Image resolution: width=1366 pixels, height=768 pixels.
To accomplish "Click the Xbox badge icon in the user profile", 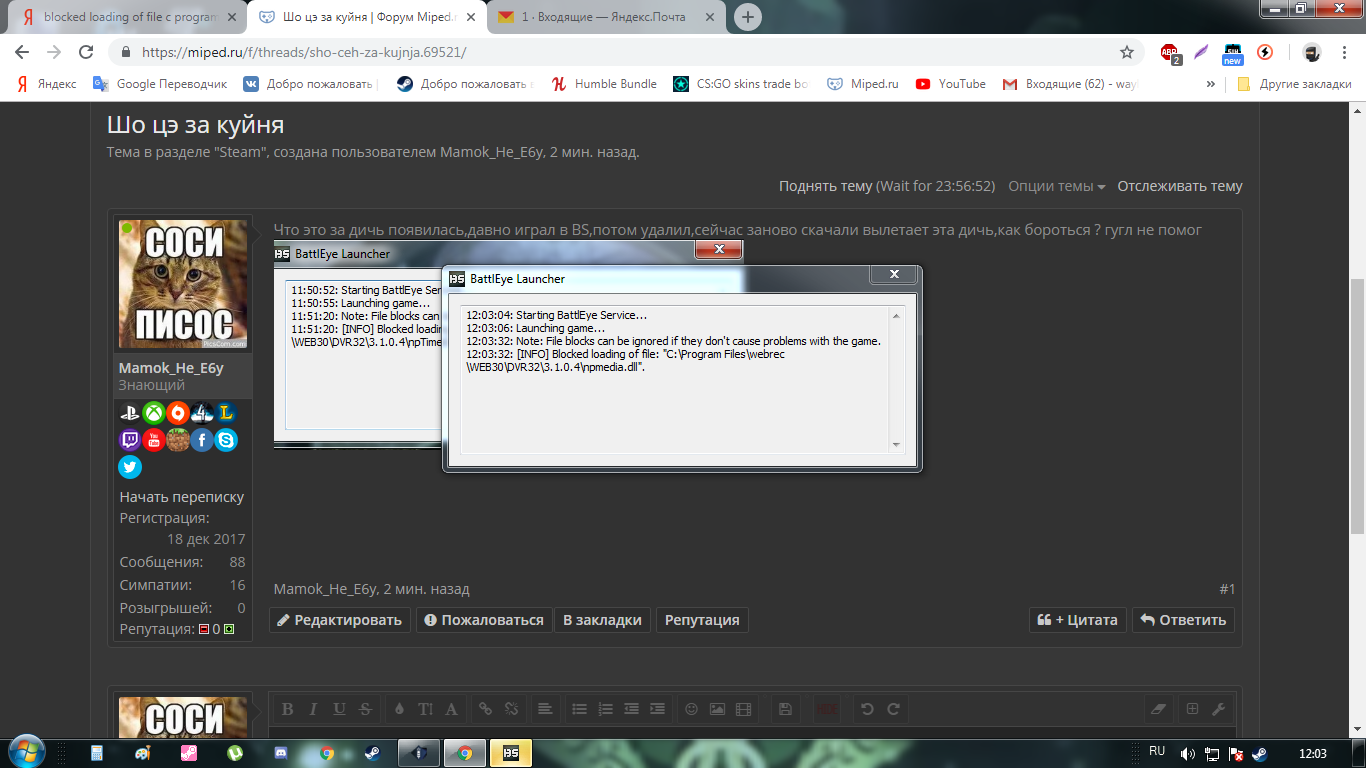I will click(154, 412).
